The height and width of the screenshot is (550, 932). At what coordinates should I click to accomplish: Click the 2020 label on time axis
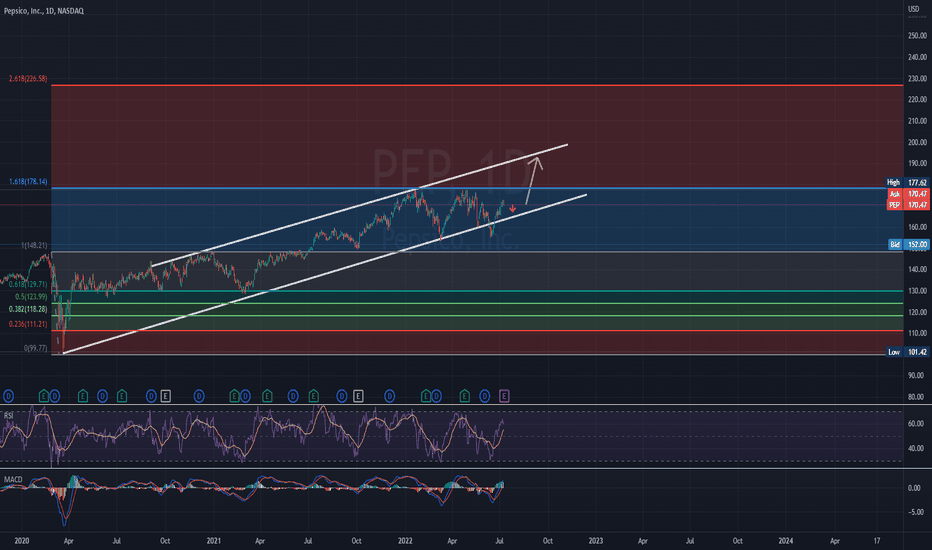click(x=21, y=540)
